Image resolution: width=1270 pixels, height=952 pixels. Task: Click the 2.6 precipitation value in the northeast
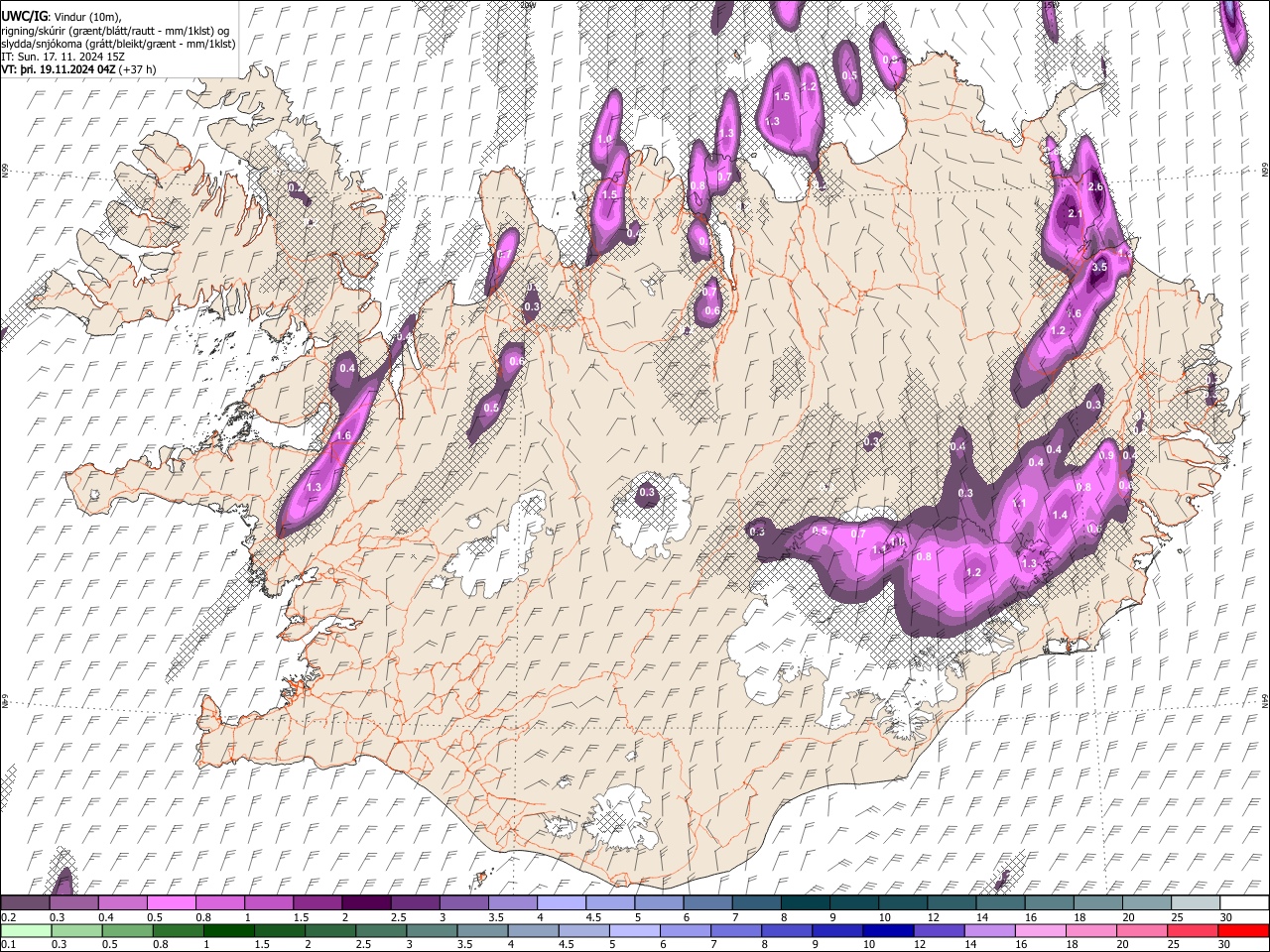tap(1095, 187)
